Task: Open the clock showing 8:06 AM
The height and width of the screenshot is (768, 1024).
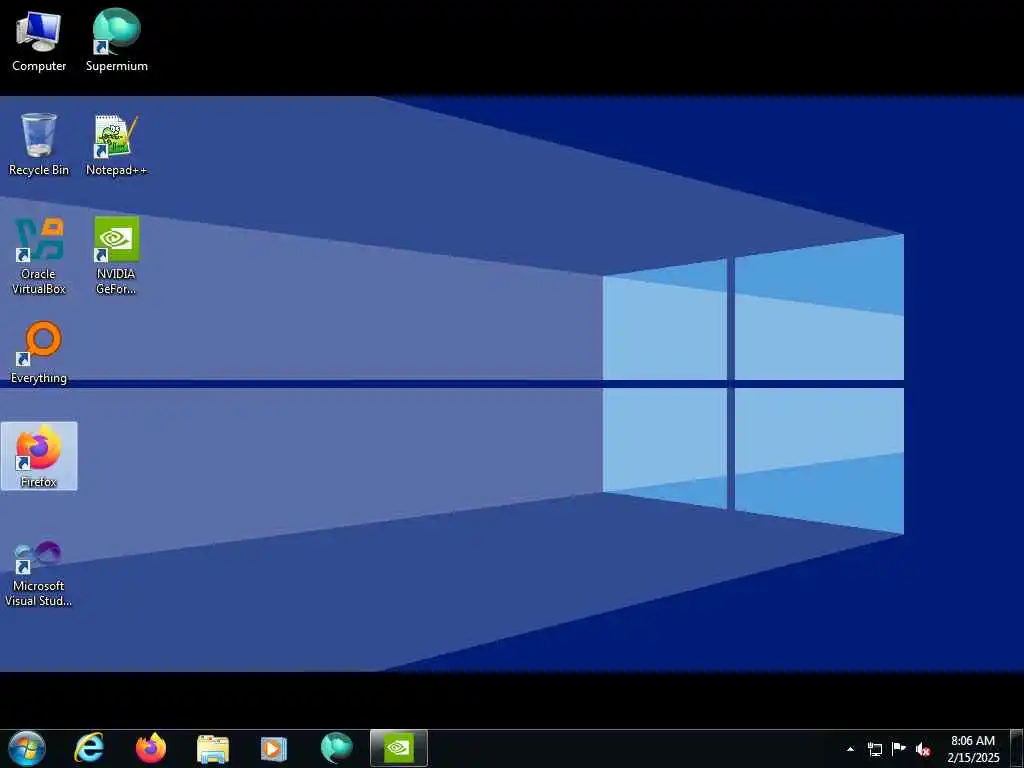Action: coord(973,749)
